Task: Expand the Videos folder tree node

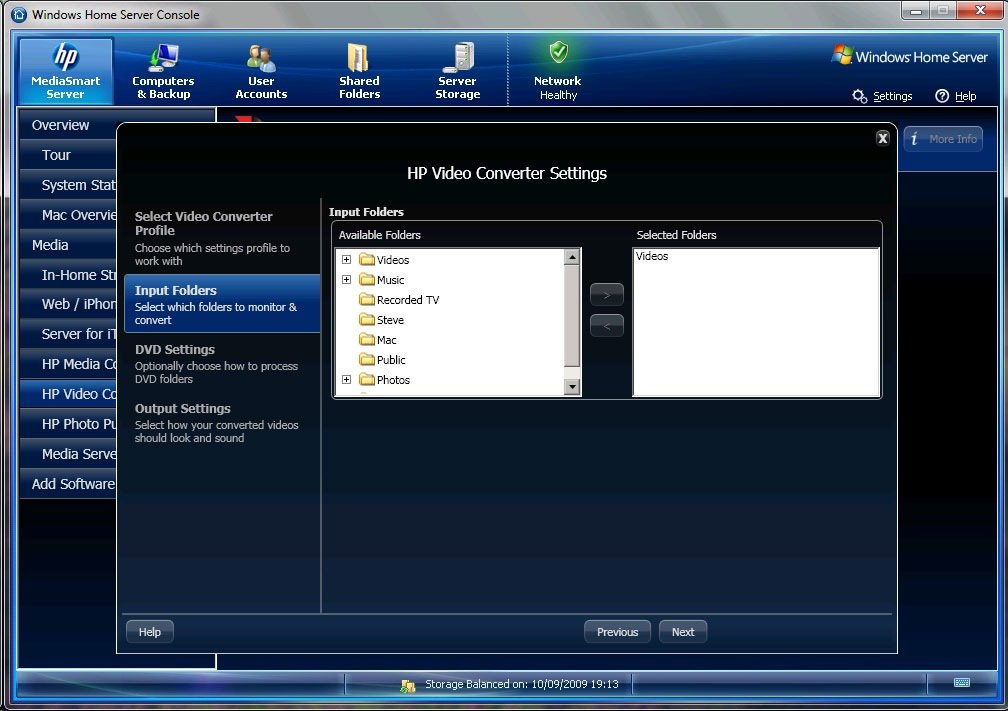Action: 346,260
